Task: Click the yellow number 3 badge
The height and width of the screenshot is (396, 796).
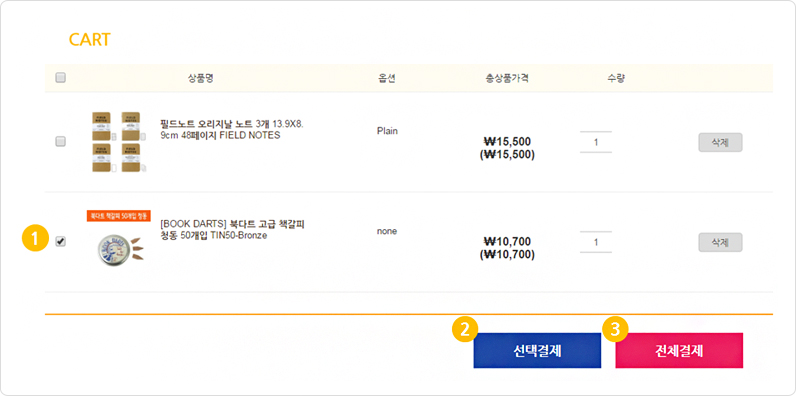Action: (615, 329)
